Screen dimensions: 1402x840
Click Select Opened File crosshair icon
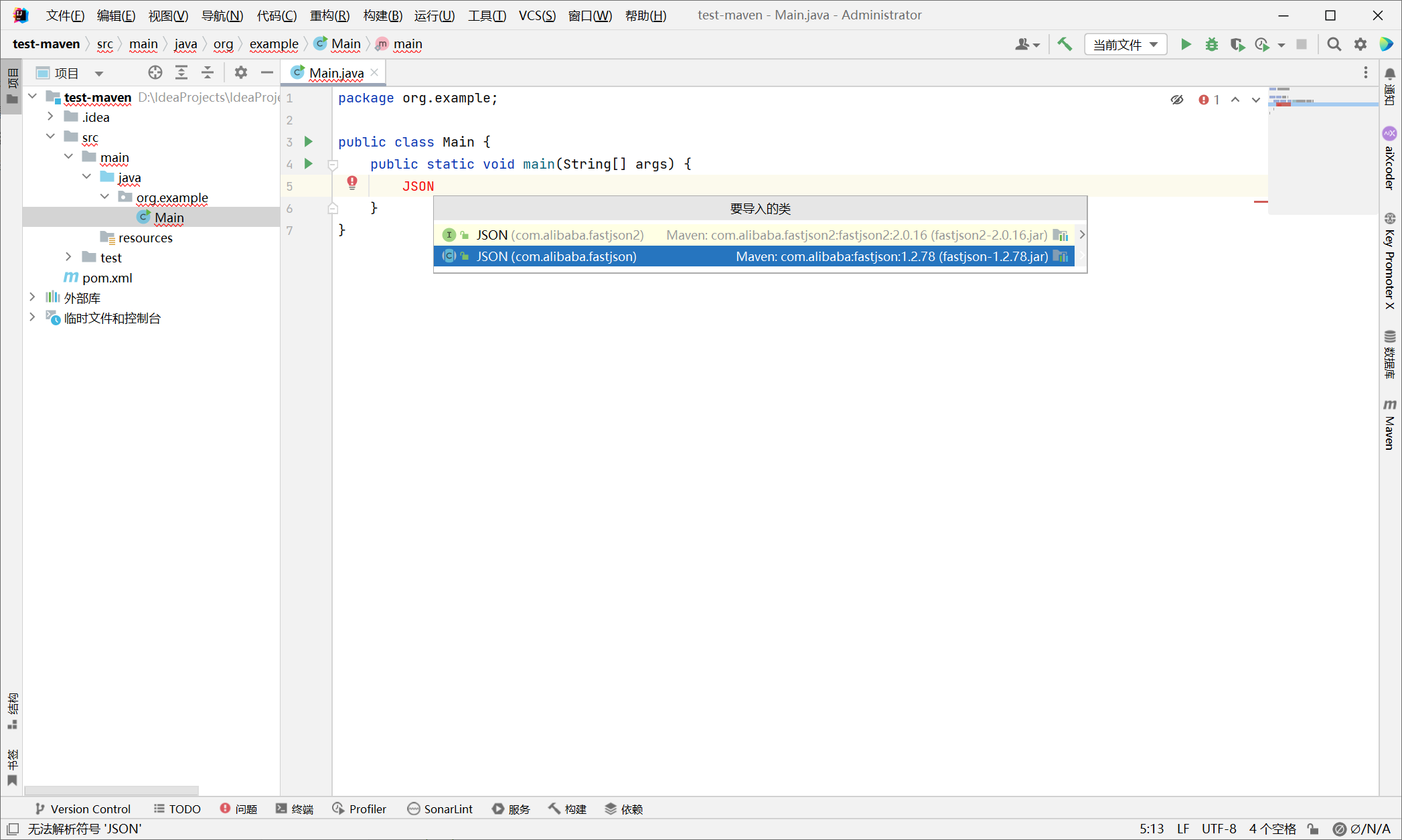[x=155, y=72]
